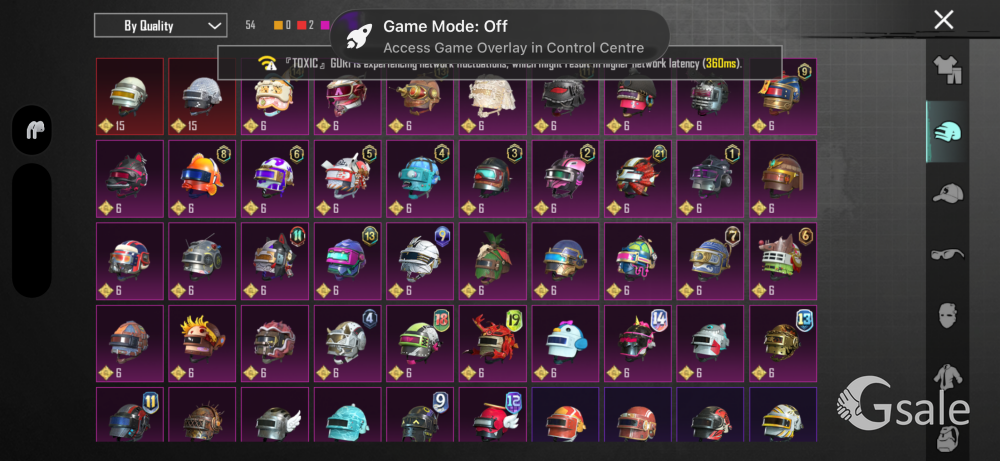Select the orange helmet with badge 8
Viewport: 1000px width, 461px height.
pyautogui.click(x=202, y=179)
